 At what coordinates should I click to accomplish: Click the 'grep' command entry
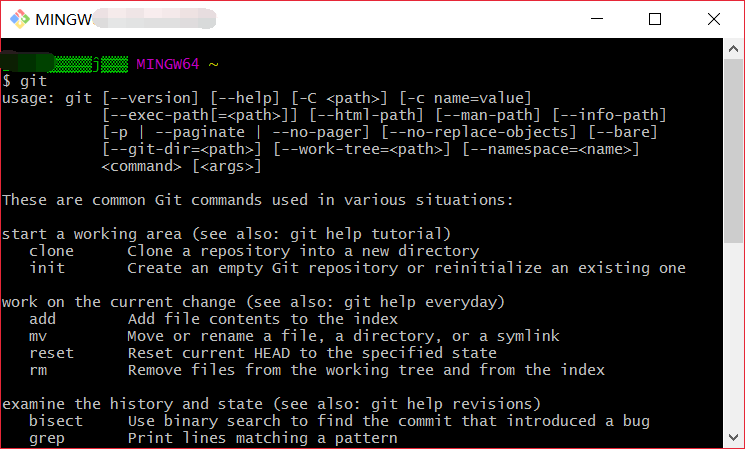(47, 439)
